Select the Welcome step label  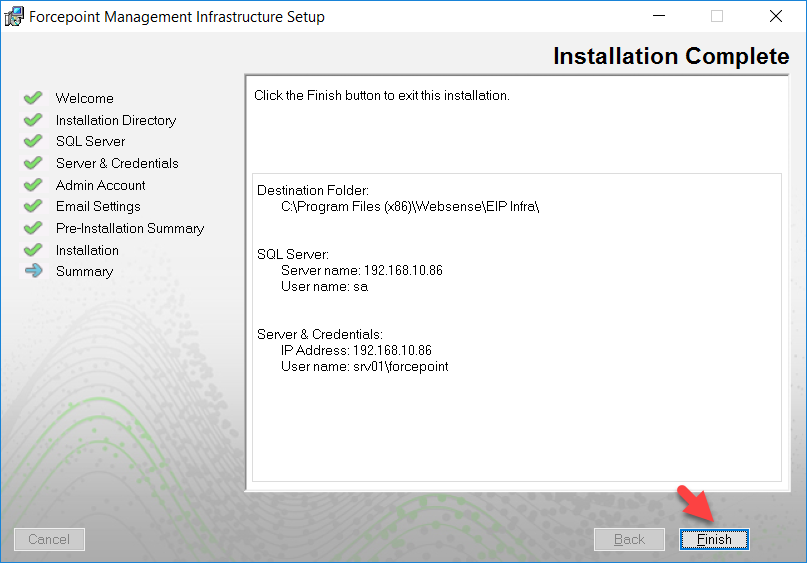84,98
